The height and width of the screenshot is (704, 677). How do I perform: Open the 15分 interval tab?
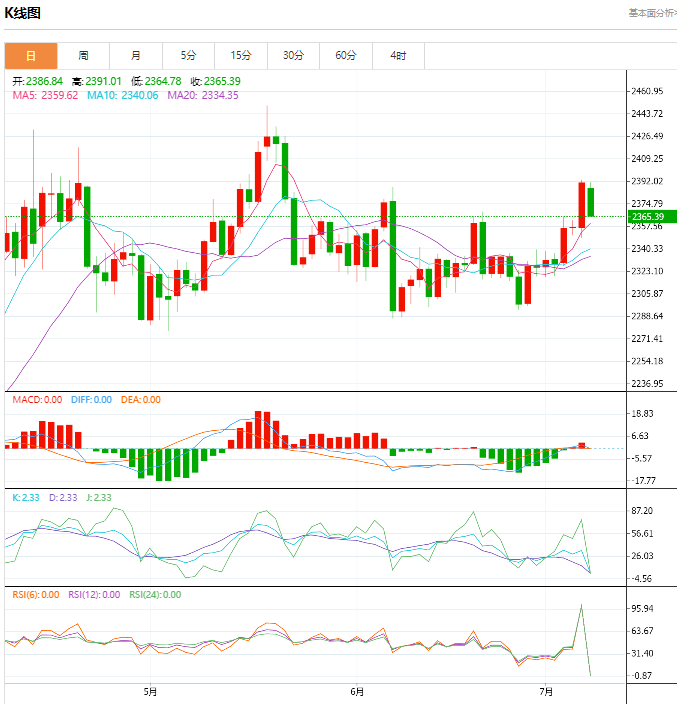241,56
